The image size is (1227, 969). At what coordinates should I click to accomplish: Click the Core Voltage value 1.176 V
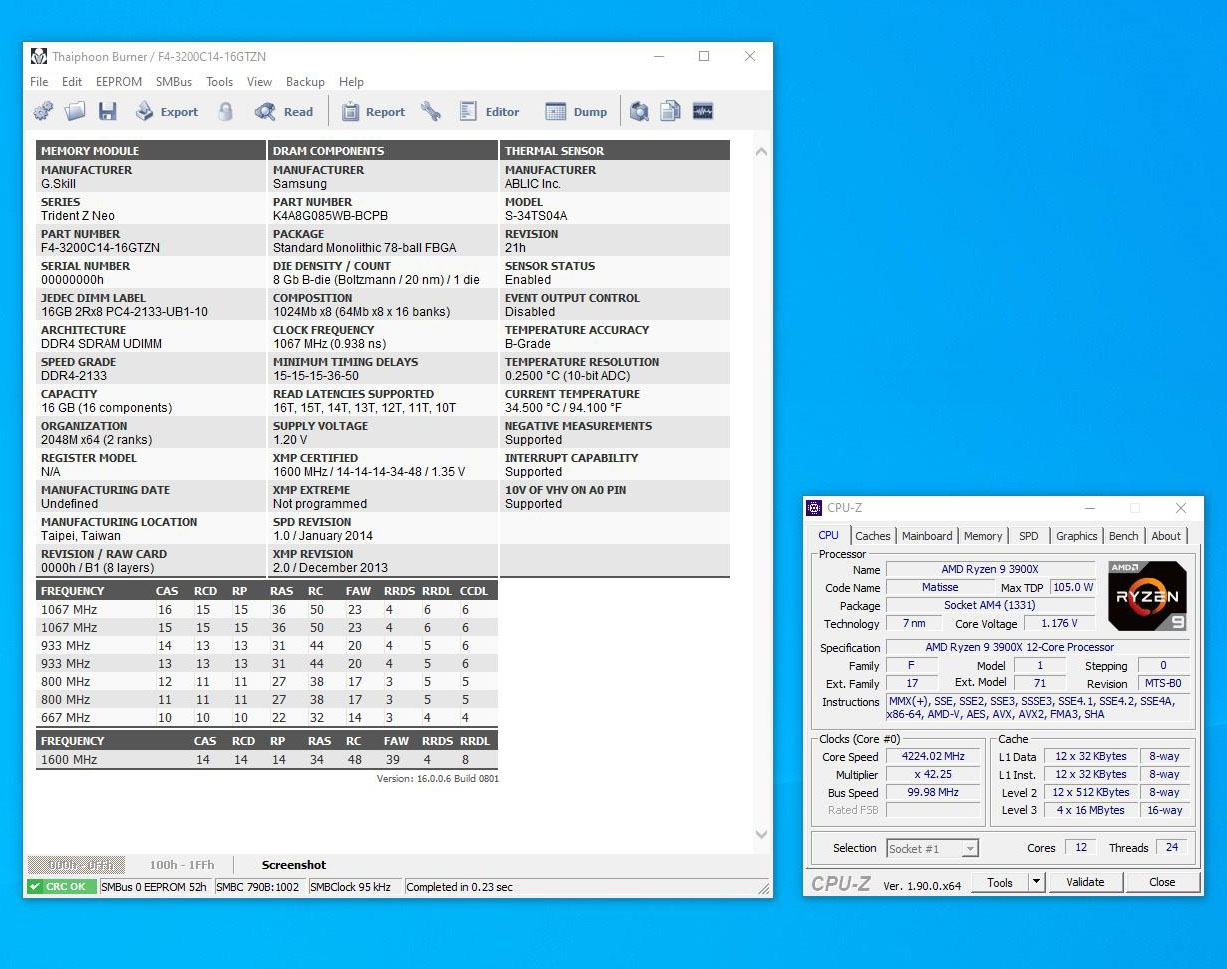(1059, 624)
